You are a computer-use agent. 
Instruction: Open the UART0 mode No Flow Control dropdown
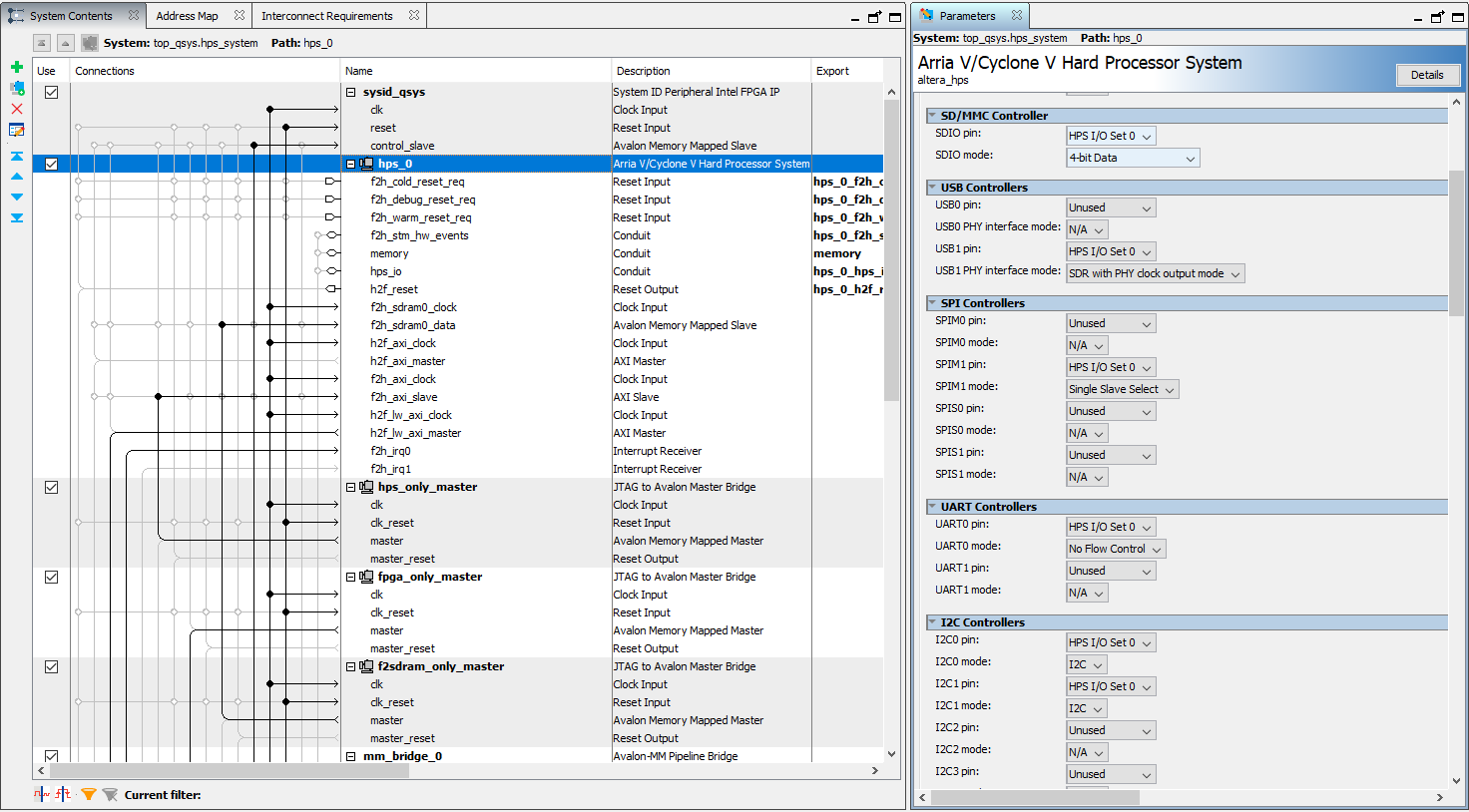click(1115, 549)
